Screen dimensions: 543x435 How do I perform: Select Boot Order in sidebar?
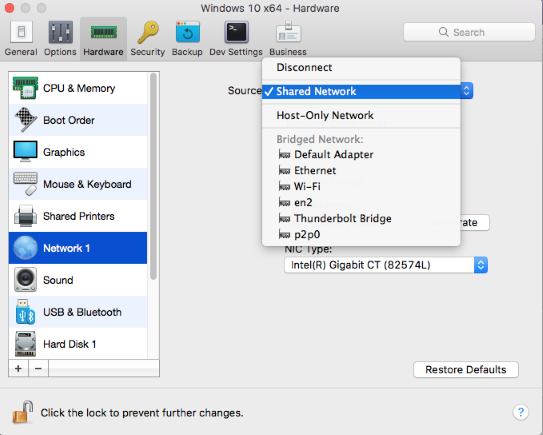pyautogui.click(x=78, y=120)
